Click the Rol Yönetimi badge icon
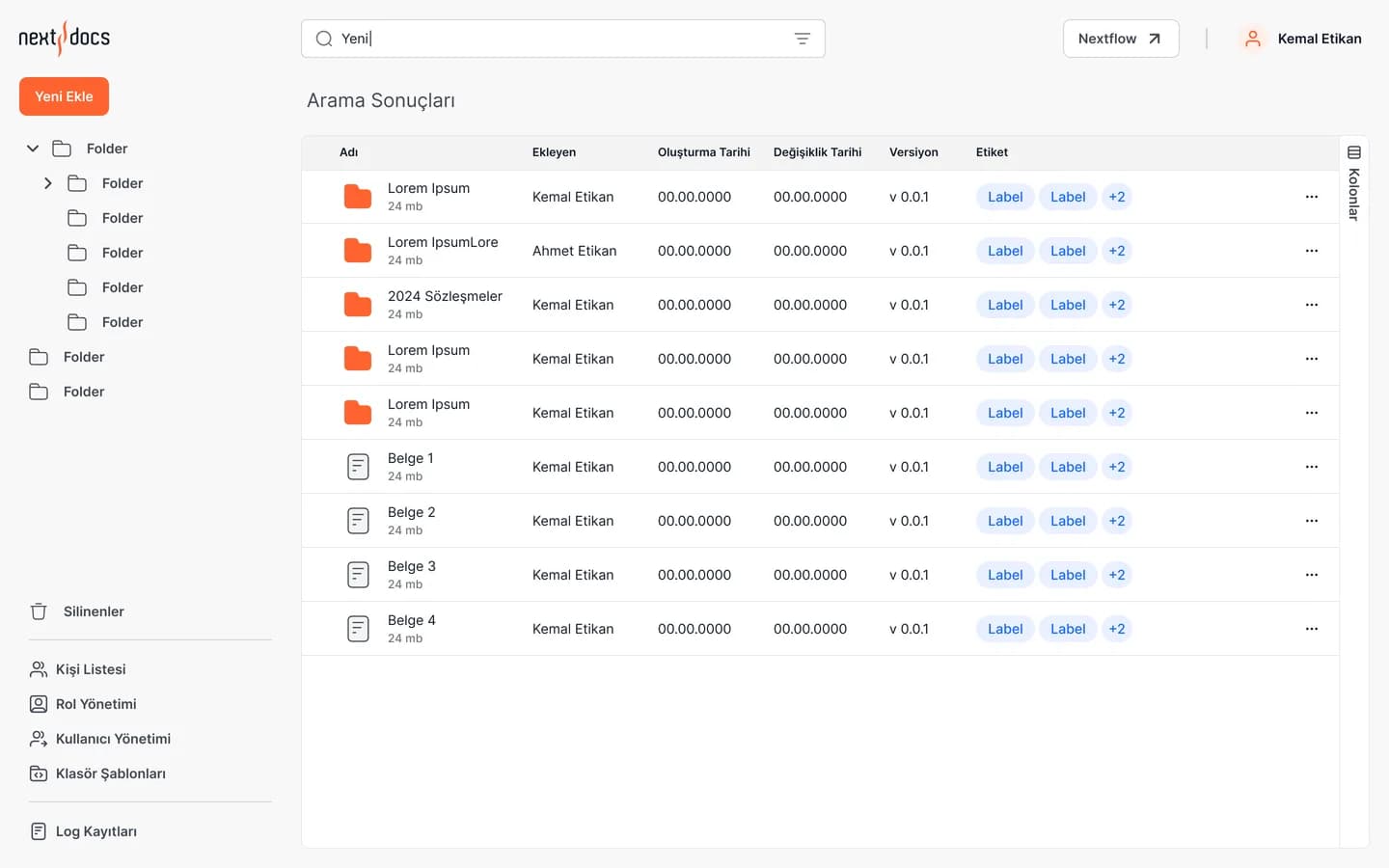Screen dimensions: 1389x868 coord(39,704)
